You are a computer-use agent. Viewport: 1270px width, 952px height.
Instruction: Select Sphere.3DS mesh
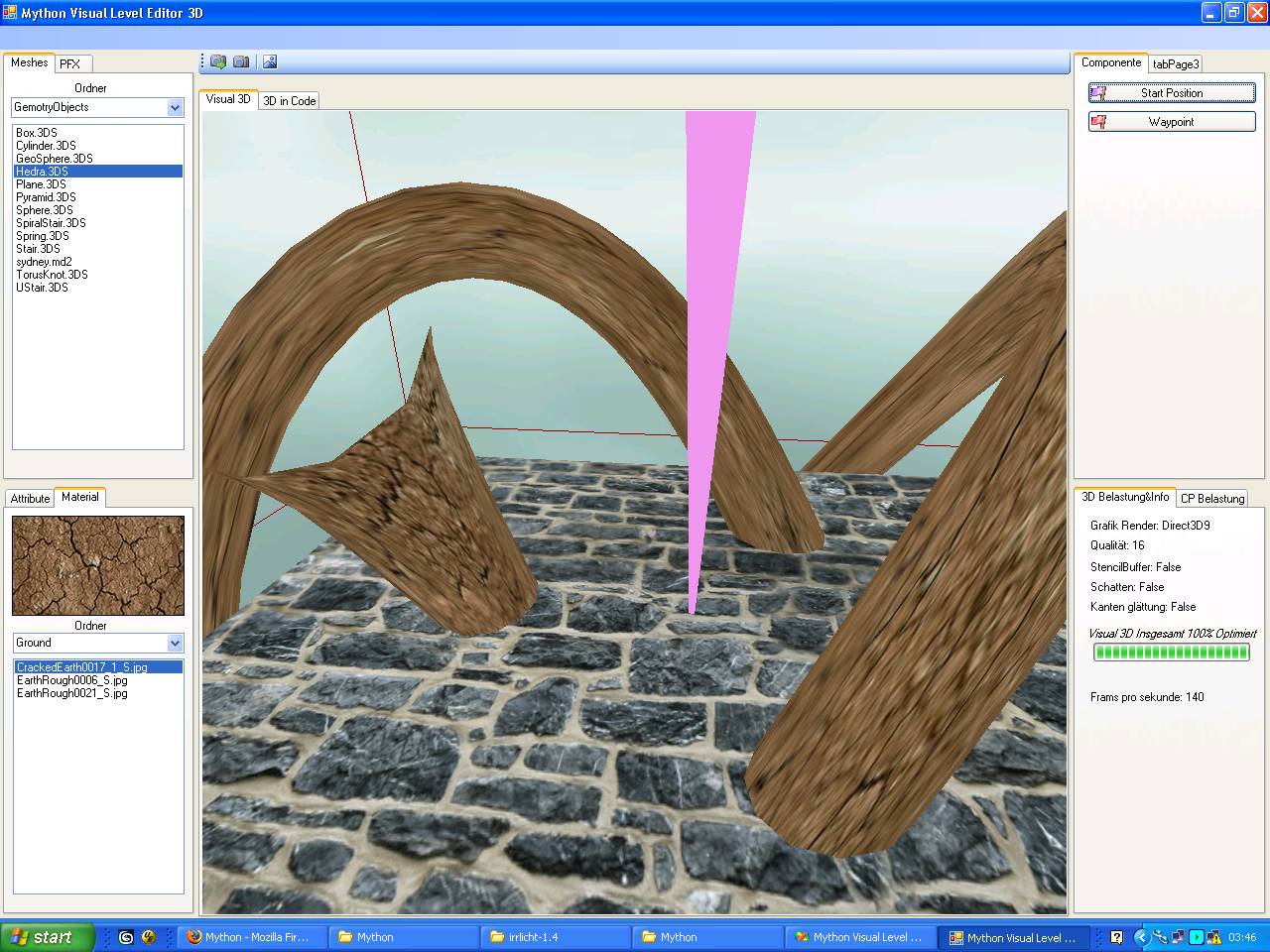tap(97, 210)
